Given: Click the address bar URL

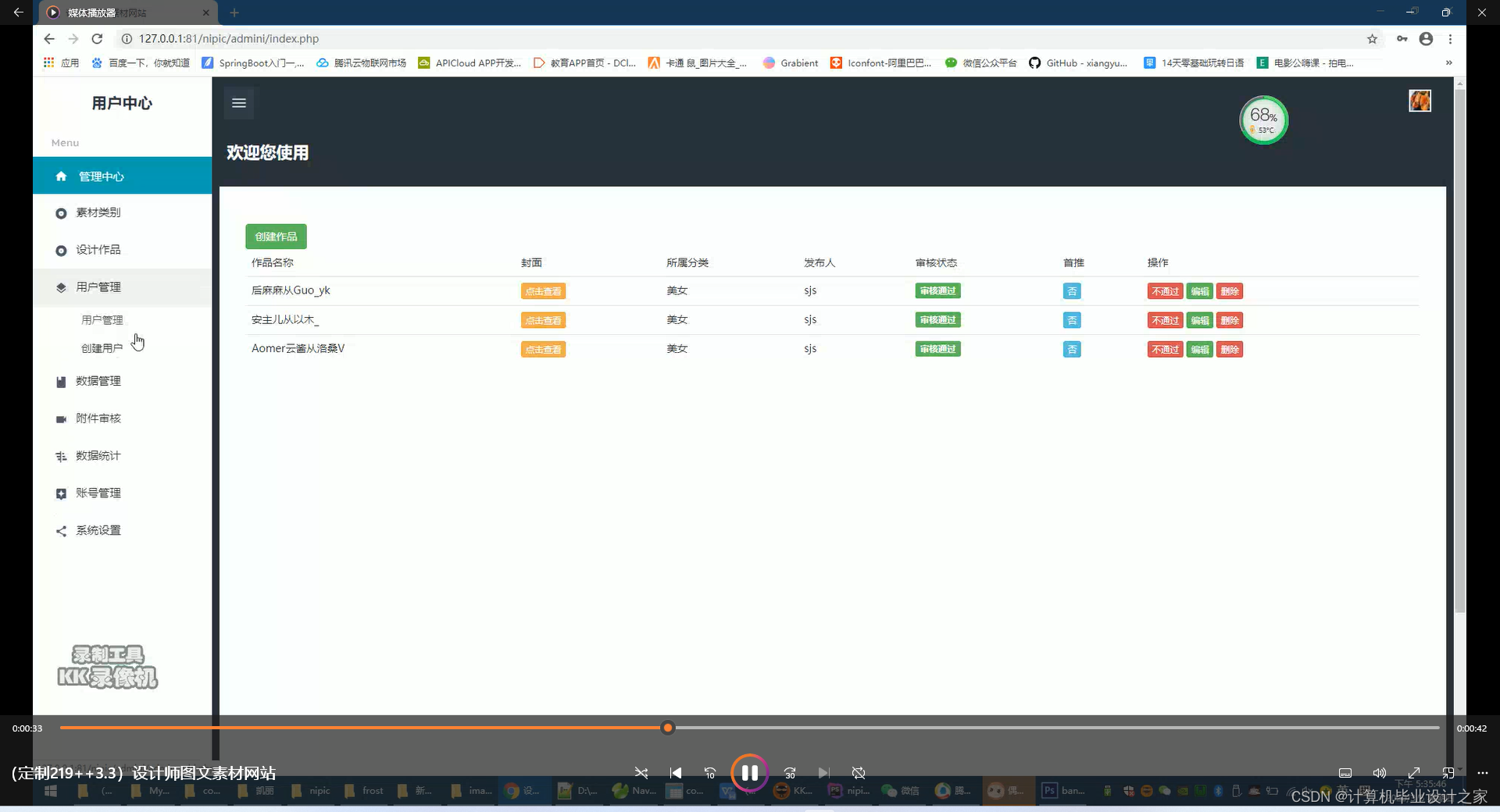Looking at the screenshot, I should (229, 38).
